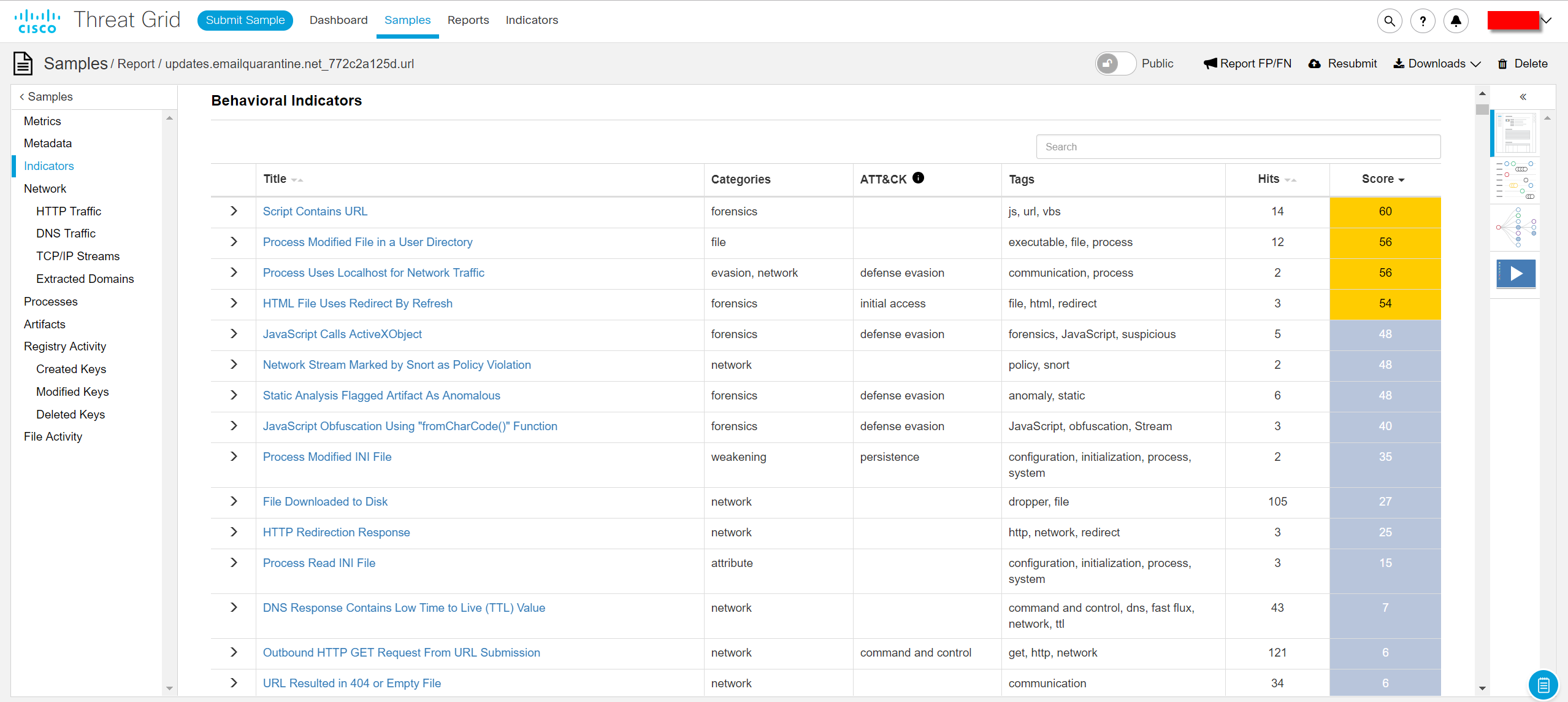Collapse right panel with double chevron
The image size is (1568, 702).
(1523, 97)
